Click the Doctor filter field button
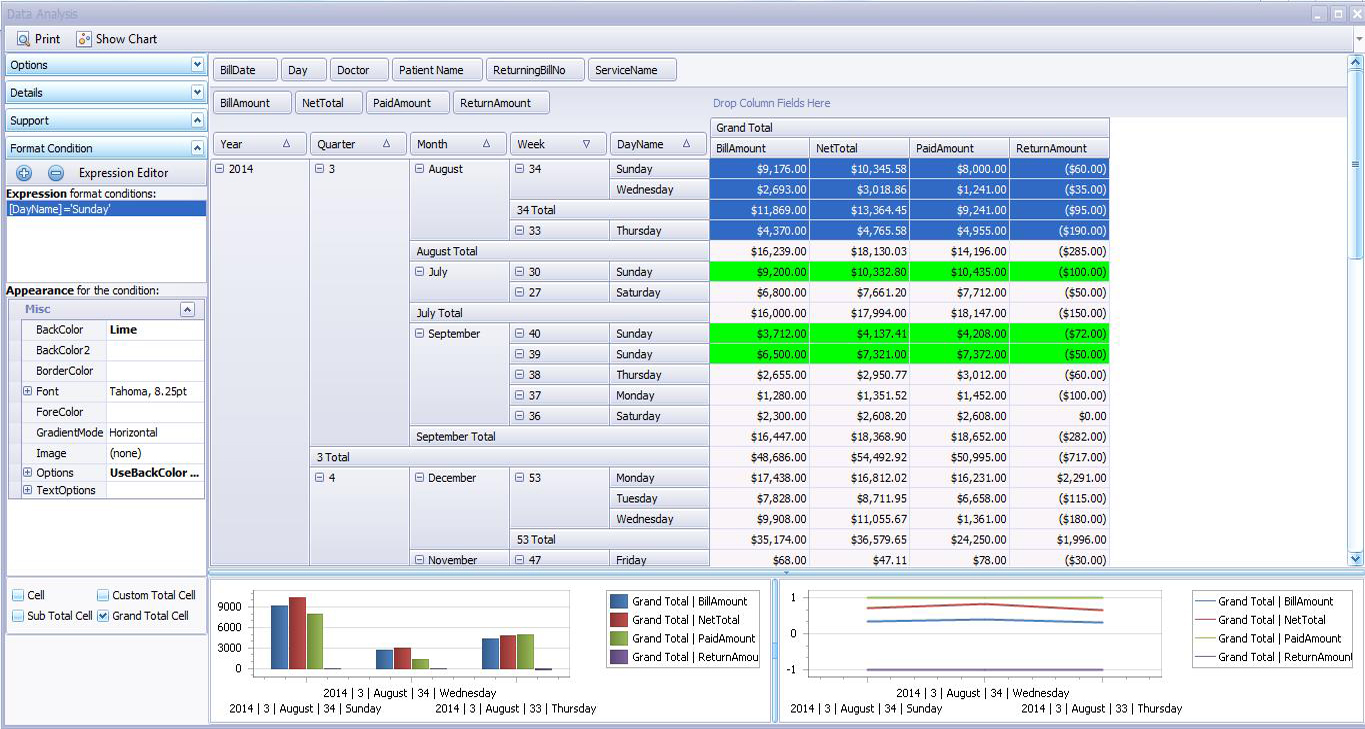This screenshot has height=729, width=1365. coord(358,70)
